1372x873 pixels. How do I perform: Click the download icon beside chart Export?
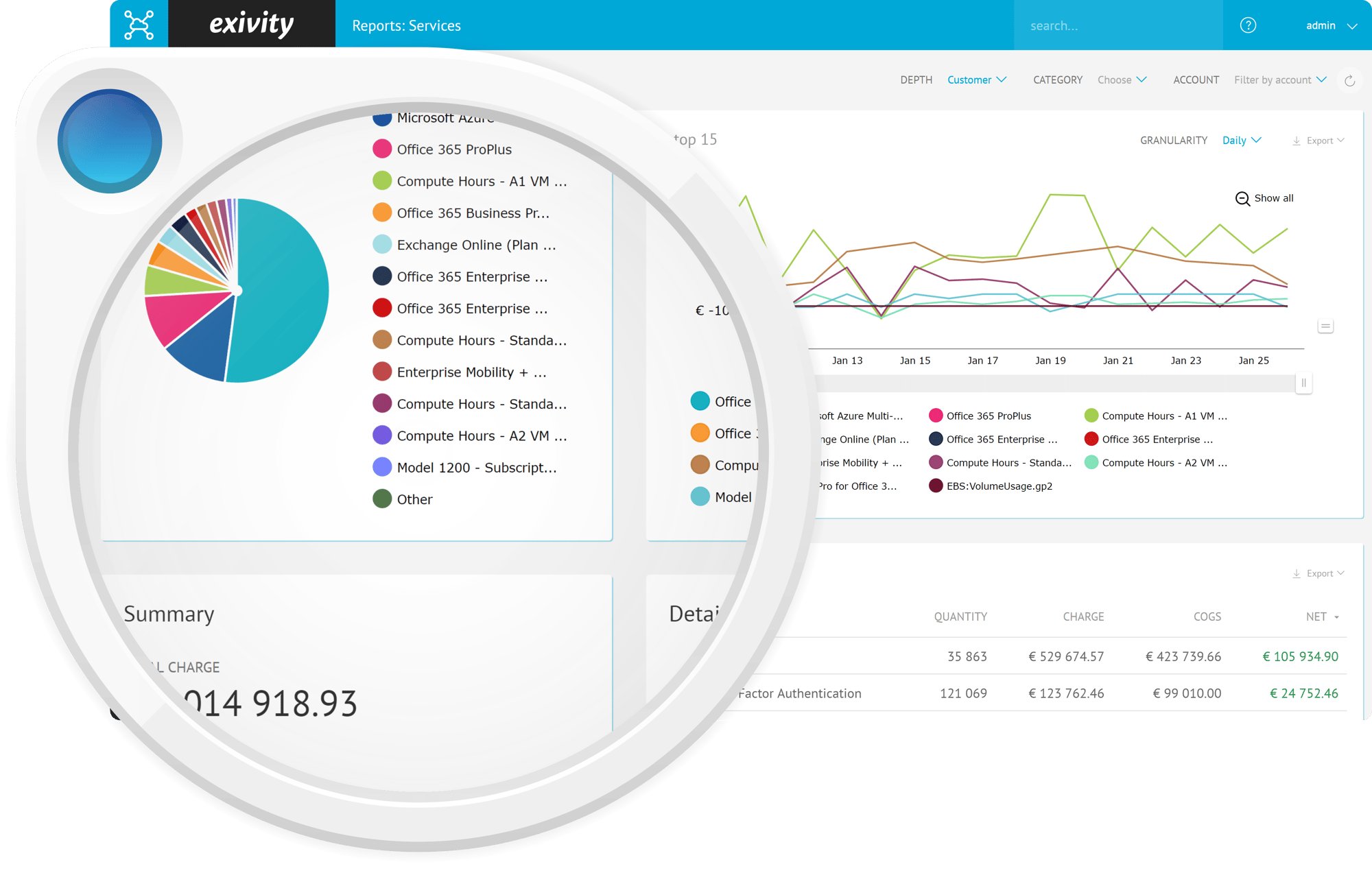(1297, 141)
